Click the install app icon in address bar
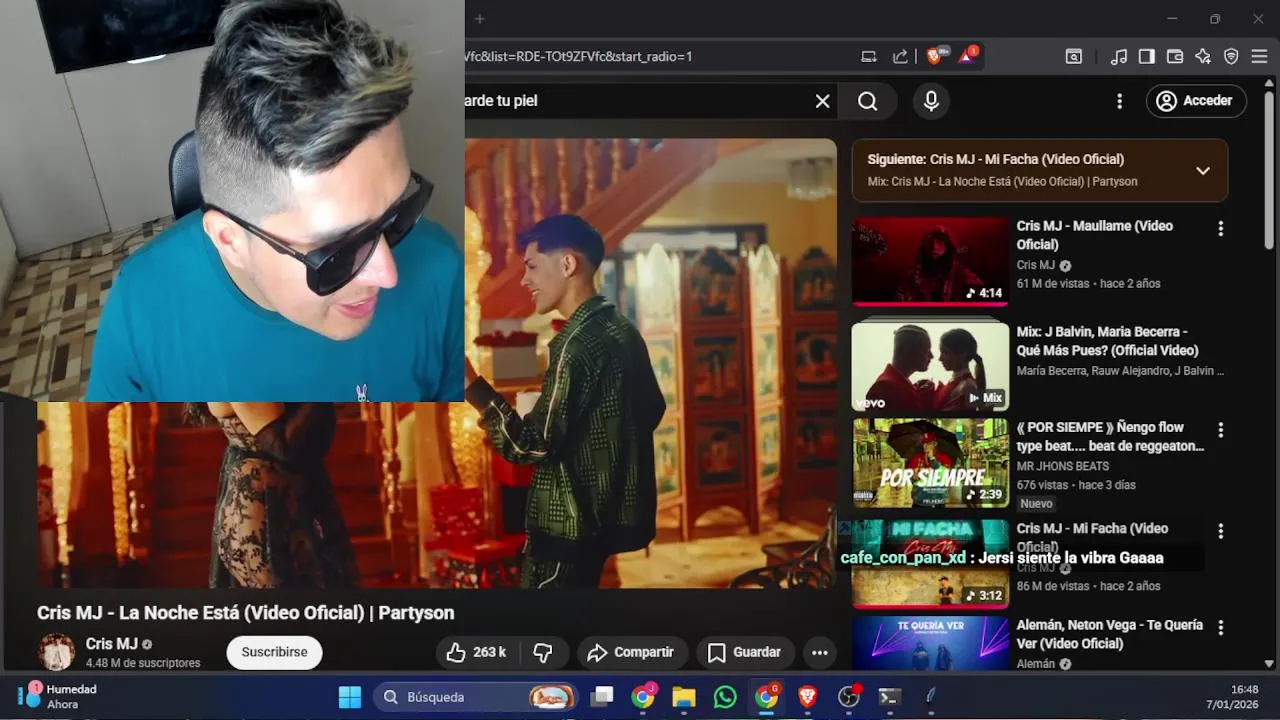Image resolution: width=1280 pixels, height=720 pixels. pos(869,57)
